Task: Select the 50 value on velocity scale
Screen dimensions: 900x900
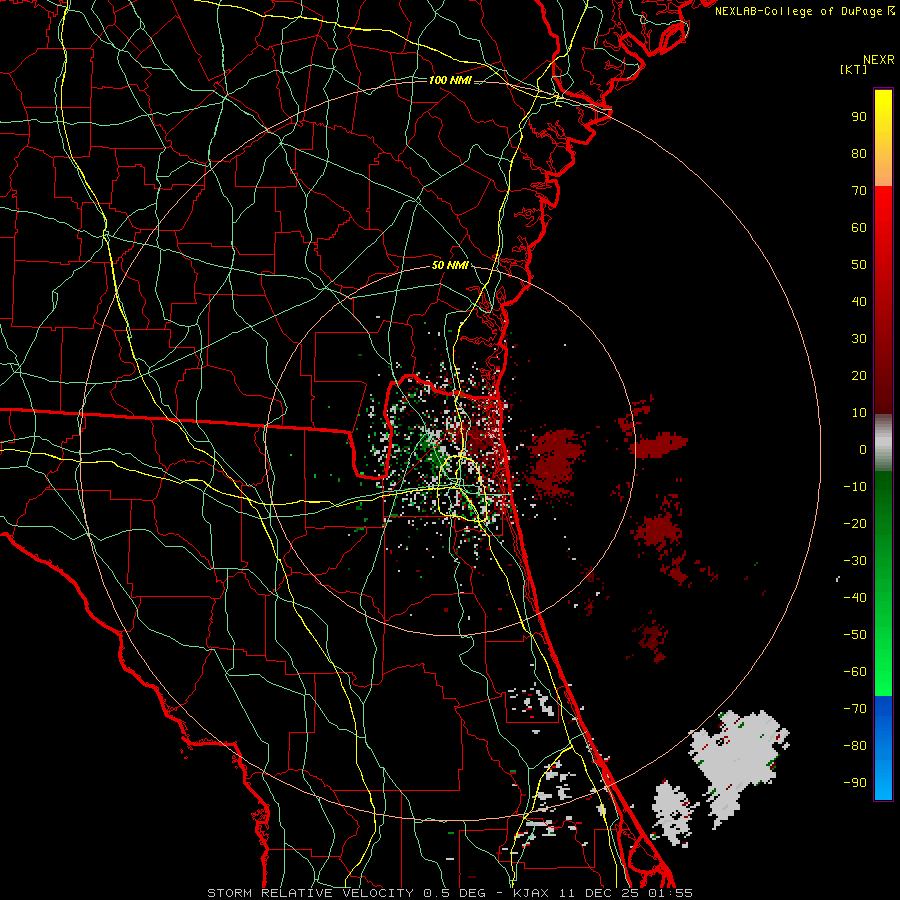Action: pos(859,265)
